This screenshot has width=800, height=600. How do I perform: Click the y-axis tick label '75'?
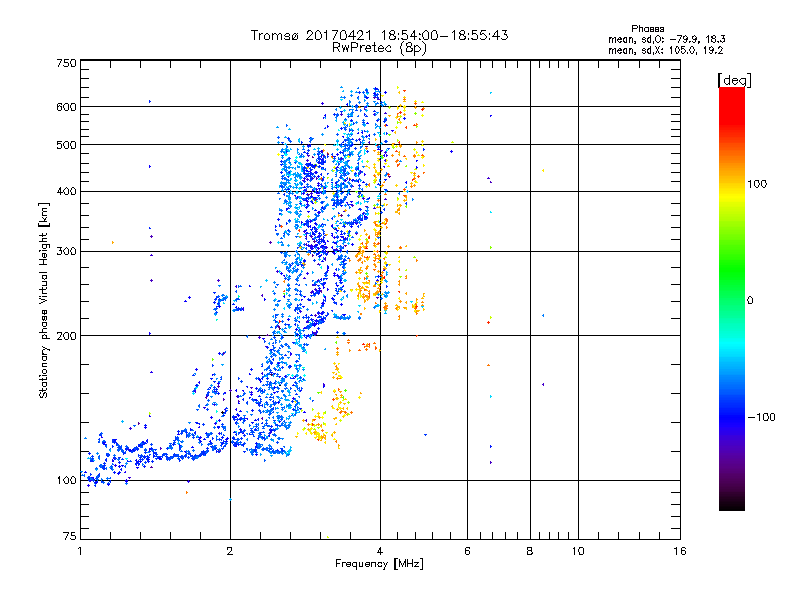coord(70,536)
